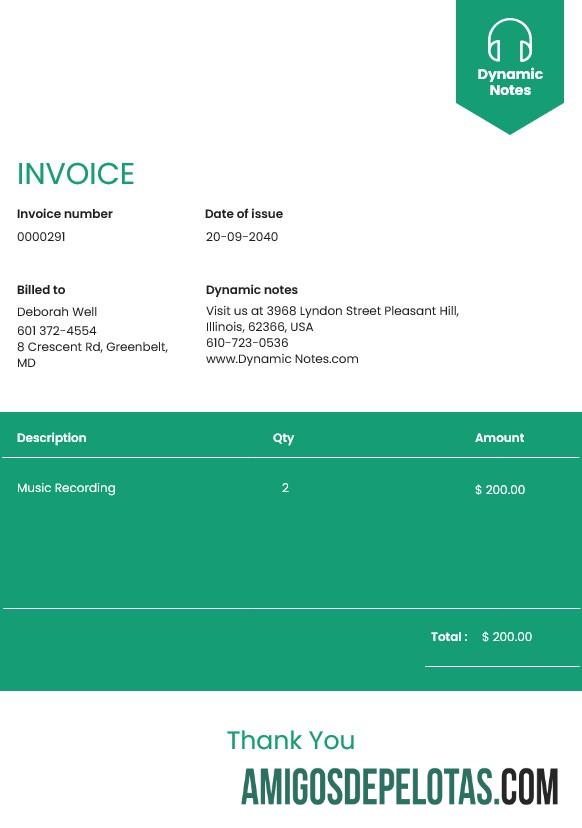
Task: Select customer name Deborah Well
Action: point(57,312)
